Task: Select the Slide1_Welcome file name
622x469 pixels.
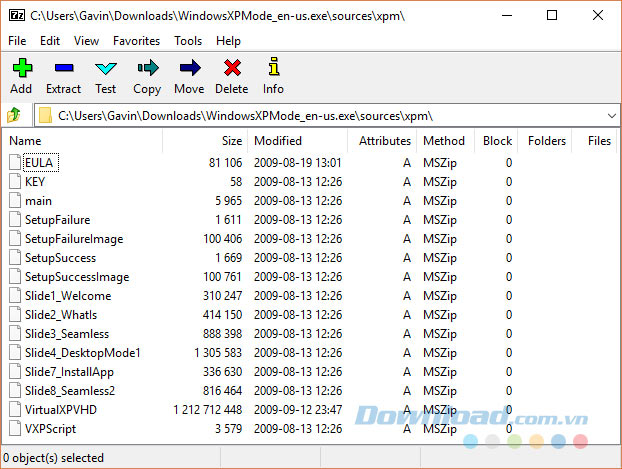Action: click(68, 296)
